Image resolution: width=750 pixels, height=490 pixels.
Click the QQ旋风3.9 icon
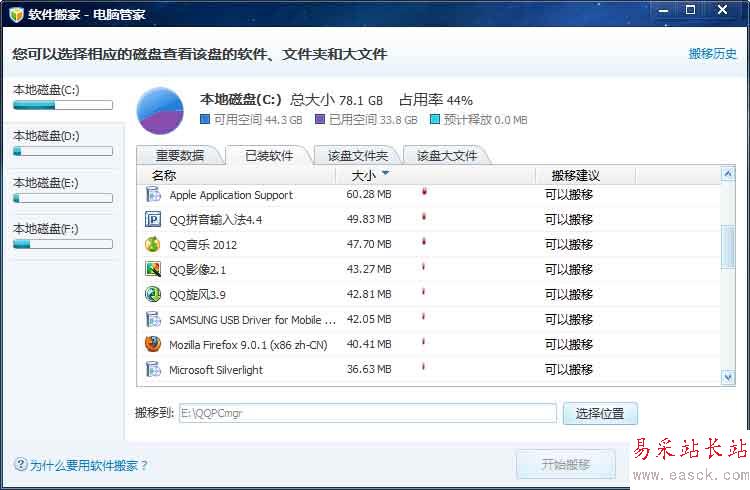(153, 294)
